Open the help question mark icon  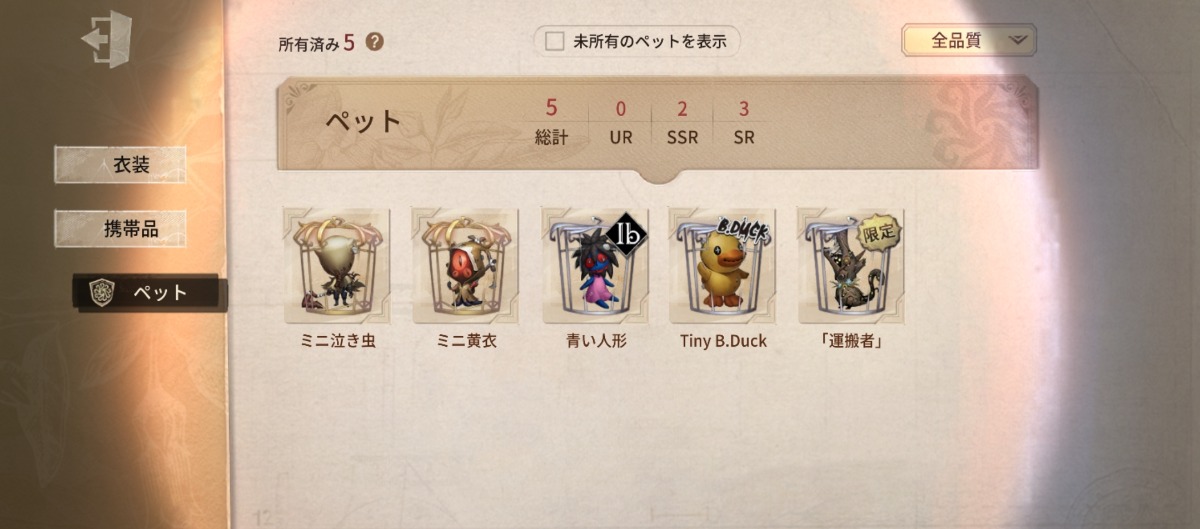point(375,43)
